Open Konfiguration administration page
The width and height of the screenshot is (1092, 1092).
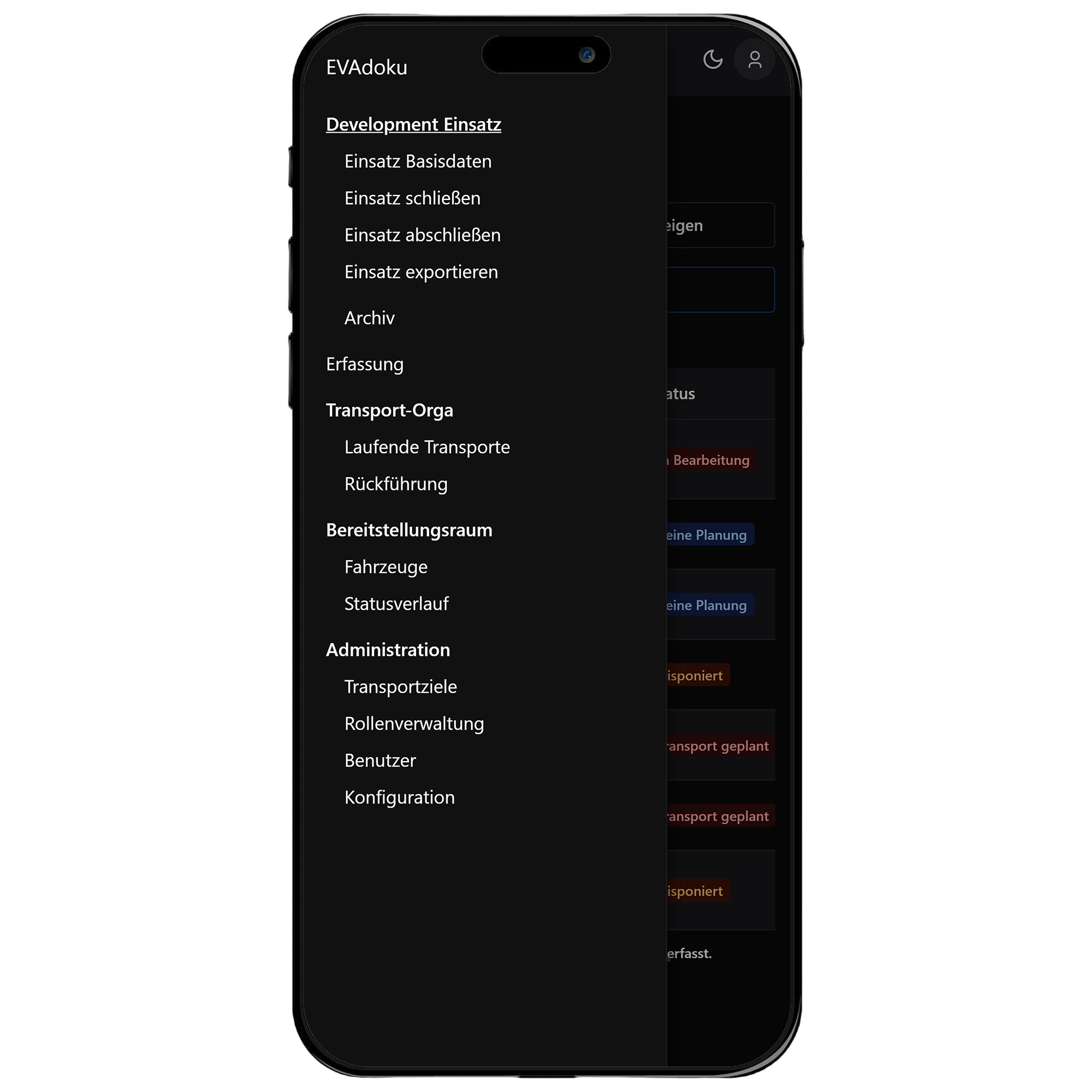click(398, 797)
